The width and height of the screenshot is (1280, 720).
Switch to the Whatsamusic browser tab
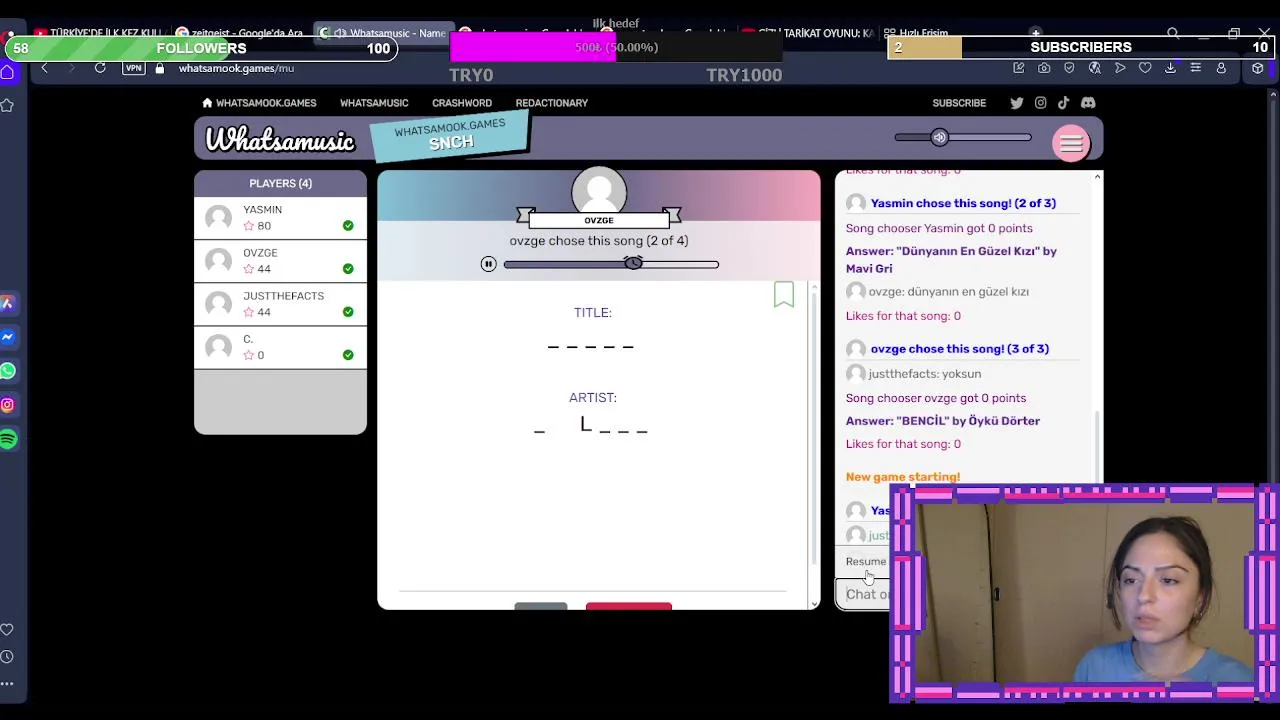(x=383, y=33)
